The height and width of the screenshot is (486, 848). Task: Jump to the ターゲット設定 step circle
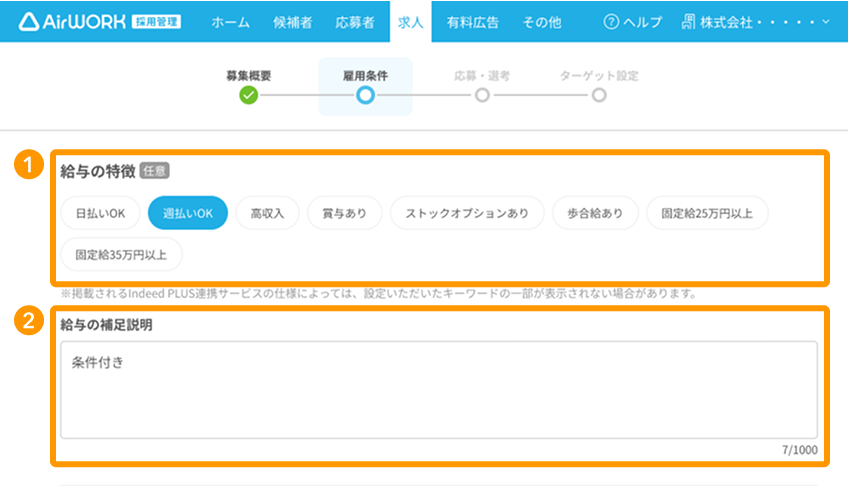pyautogui.click(x=599, y=95)
